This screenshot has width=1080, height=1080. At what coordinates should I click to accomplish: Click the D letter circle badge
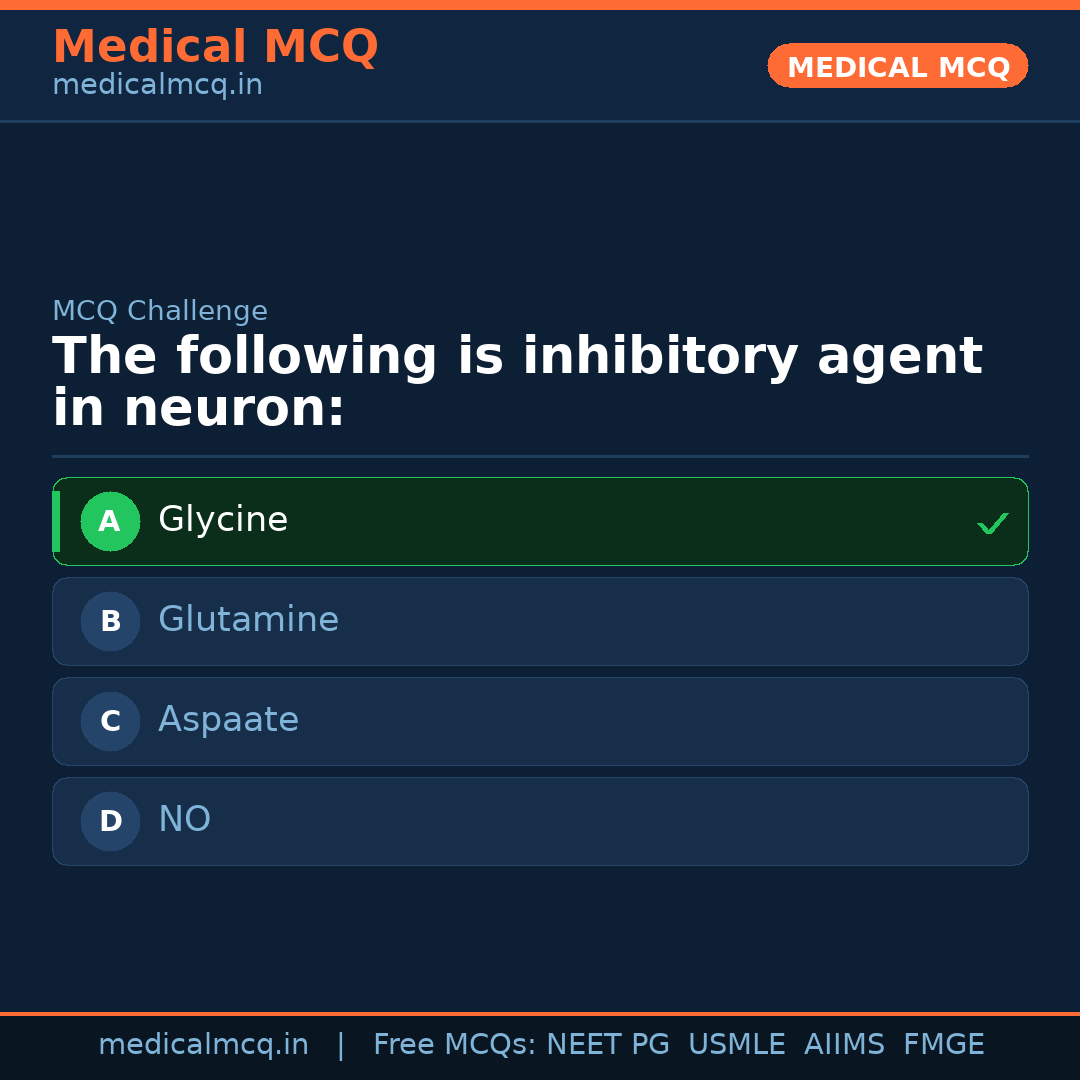pyautogui.click(x=110, y=821)
